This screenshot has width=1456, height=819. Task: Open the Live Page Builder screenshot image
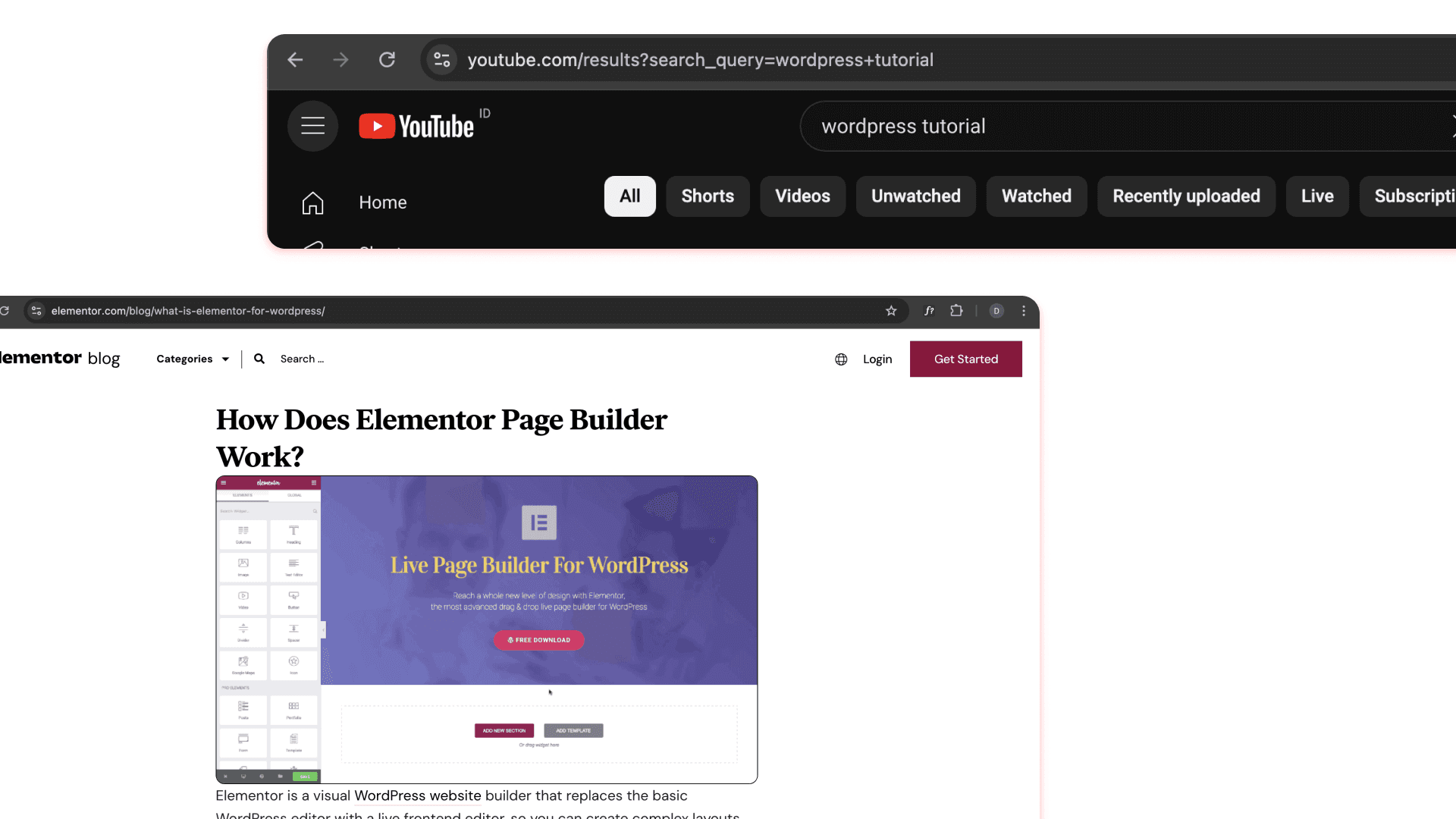click(x=487, y=629)
